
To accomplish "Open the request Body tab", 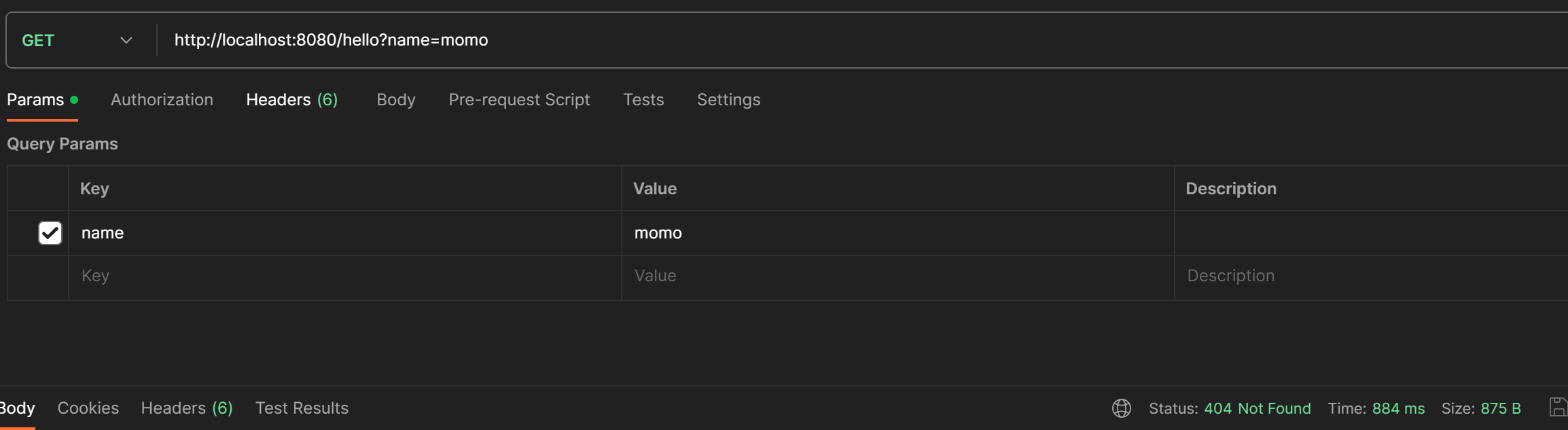I will coord(395,100).
